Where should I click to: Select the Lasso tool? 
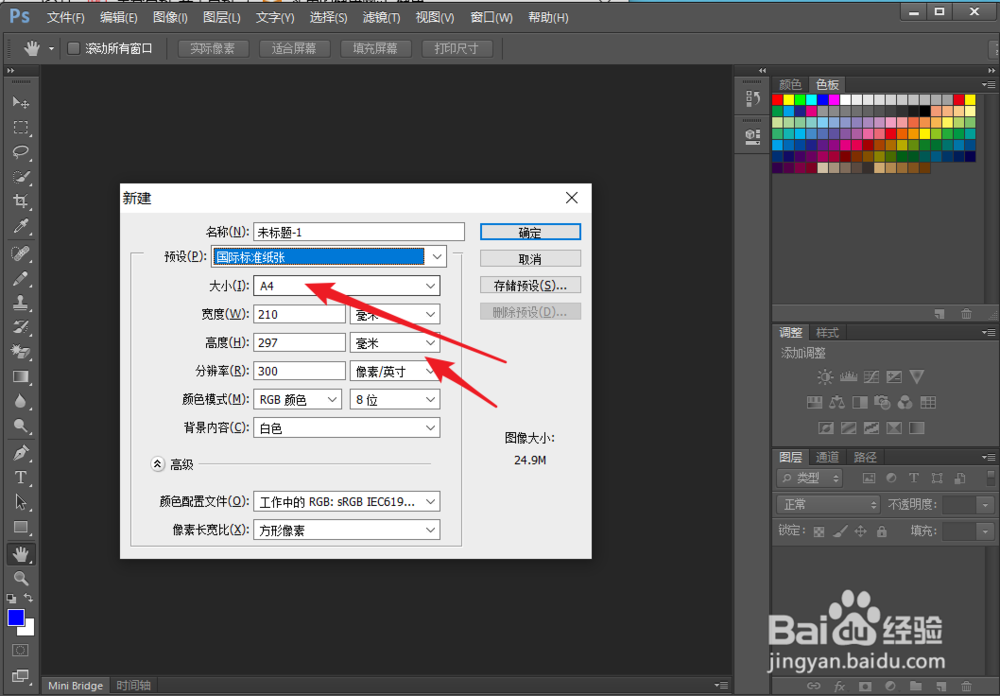pos(20,152)
